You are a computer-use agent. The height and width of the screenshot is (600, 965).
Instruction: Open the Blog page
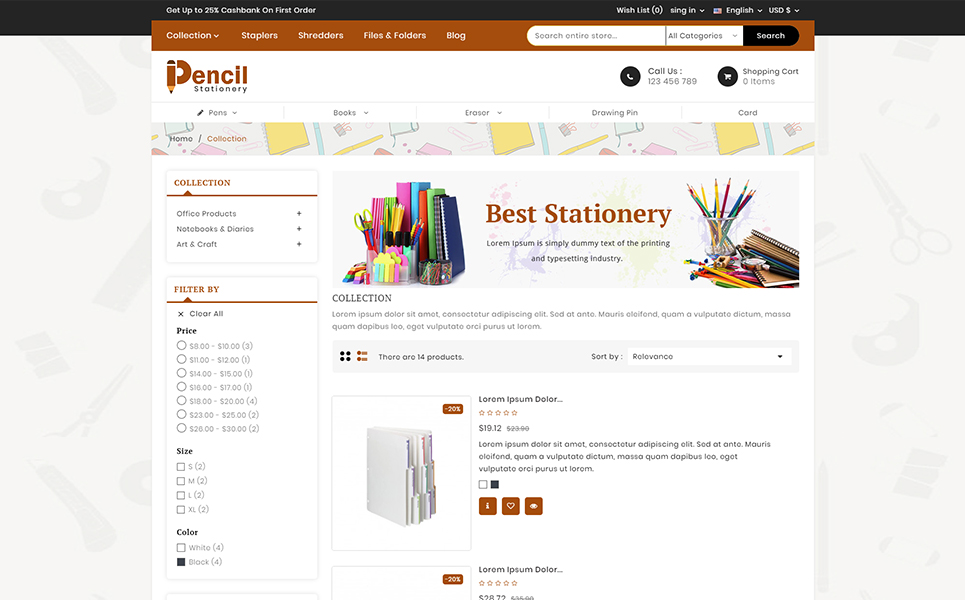[x=456, y=36]
